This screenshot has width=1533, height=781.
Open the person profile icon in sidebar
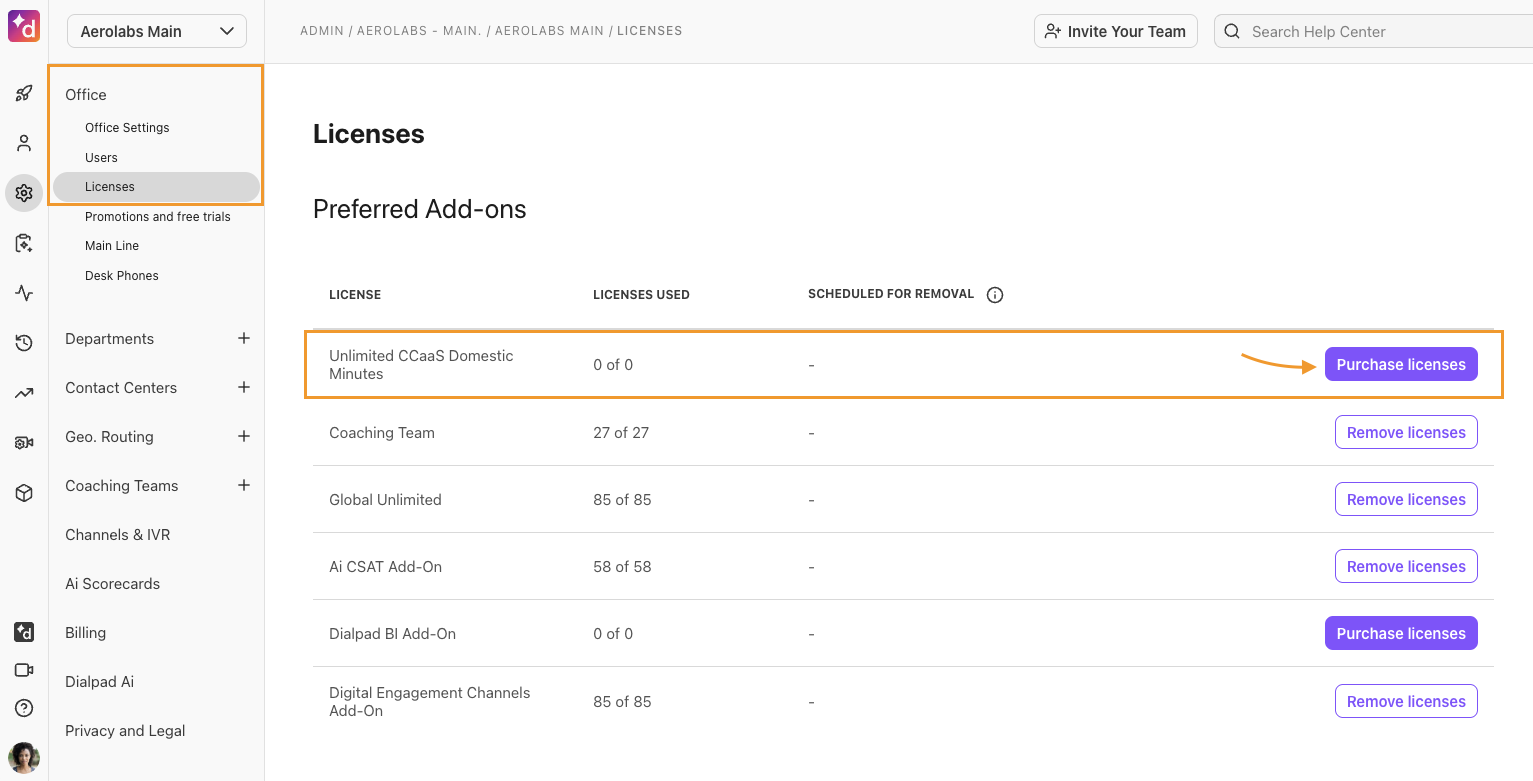click(x=24, y=143)
